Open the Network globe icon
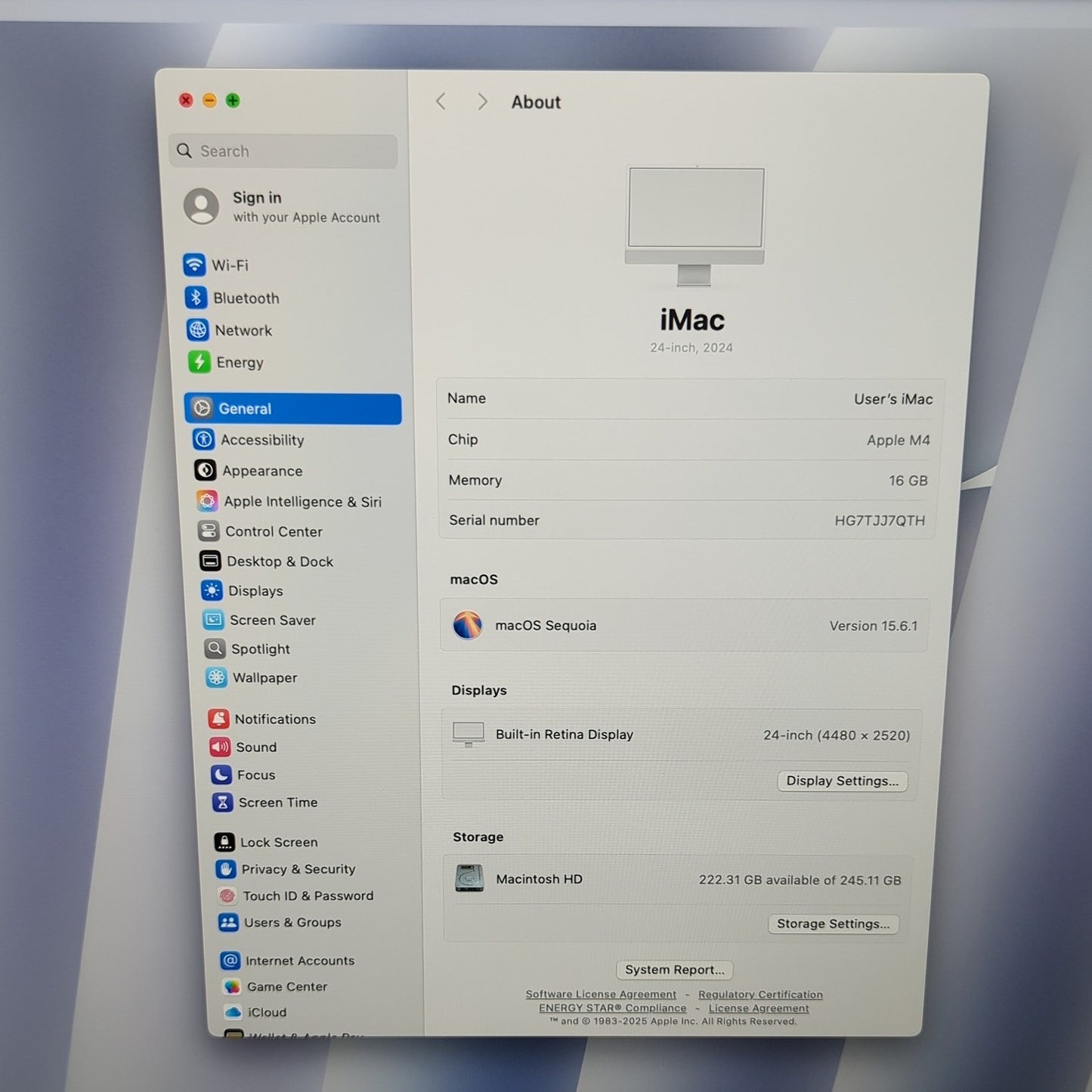The height and width of the screenshot is (1092, 1092). (x=198, y=330)
